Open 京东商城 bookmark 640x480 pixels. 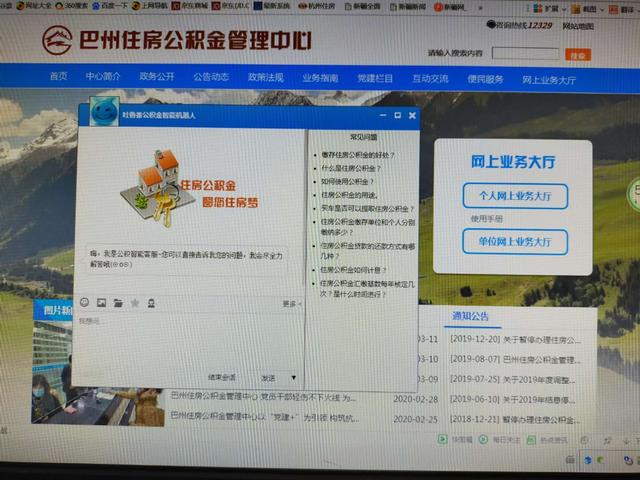[x=190, y=6]
